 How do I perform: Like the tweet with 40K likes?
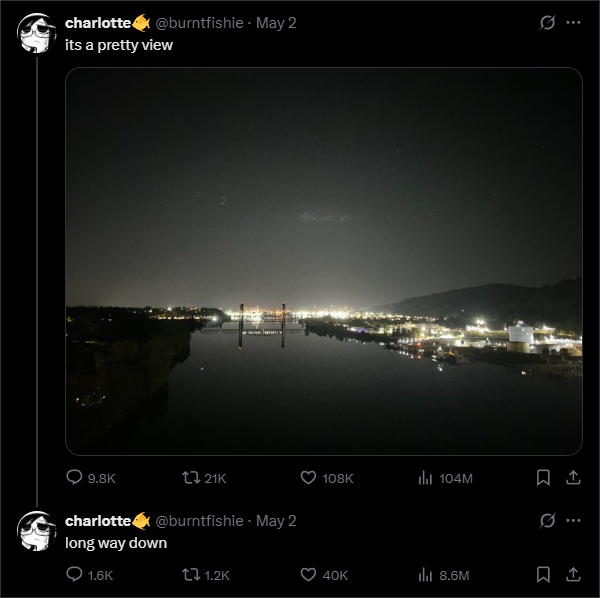pos(324,575)
